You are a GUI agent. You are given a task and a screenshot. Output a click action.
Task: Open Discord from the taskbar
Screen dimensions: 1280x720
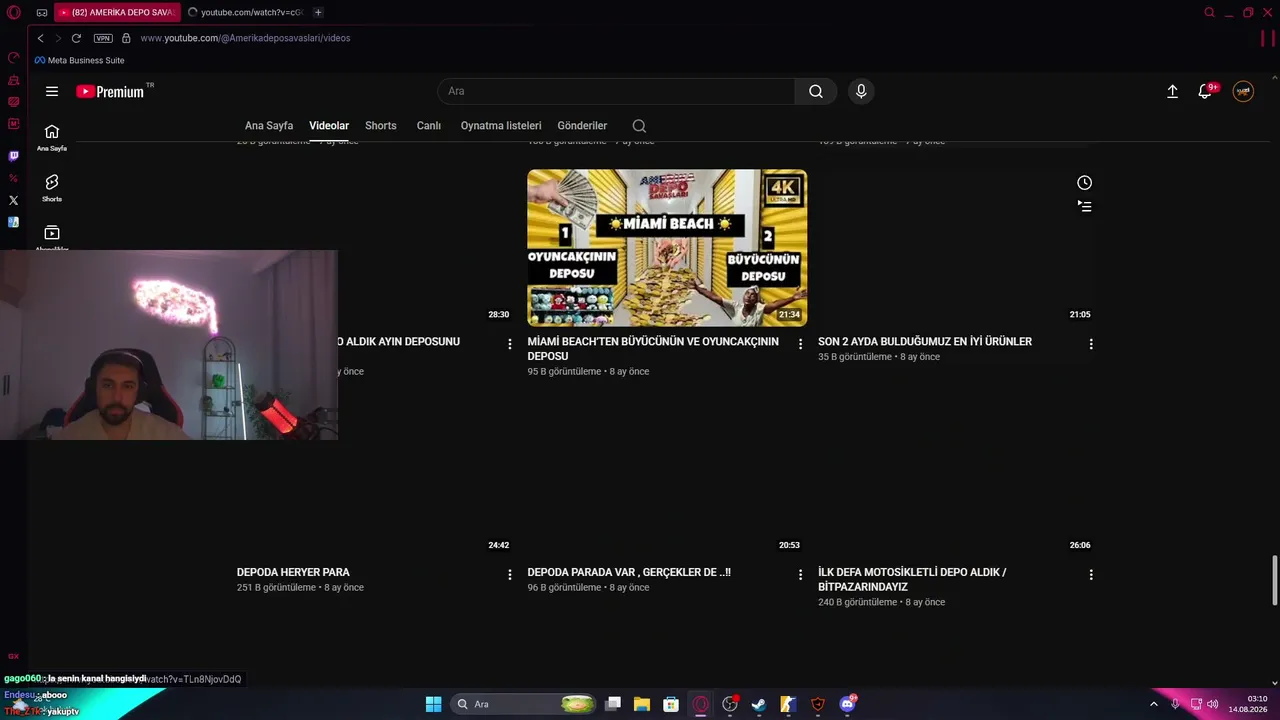848,704
